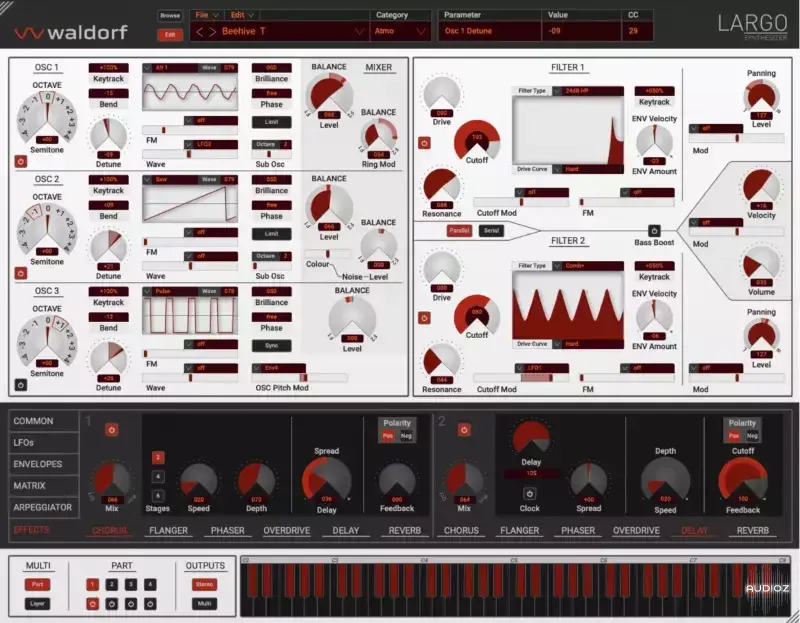Toggle the delay Clock sync button
Screen dimensions: 800x623
pos(530,493)
